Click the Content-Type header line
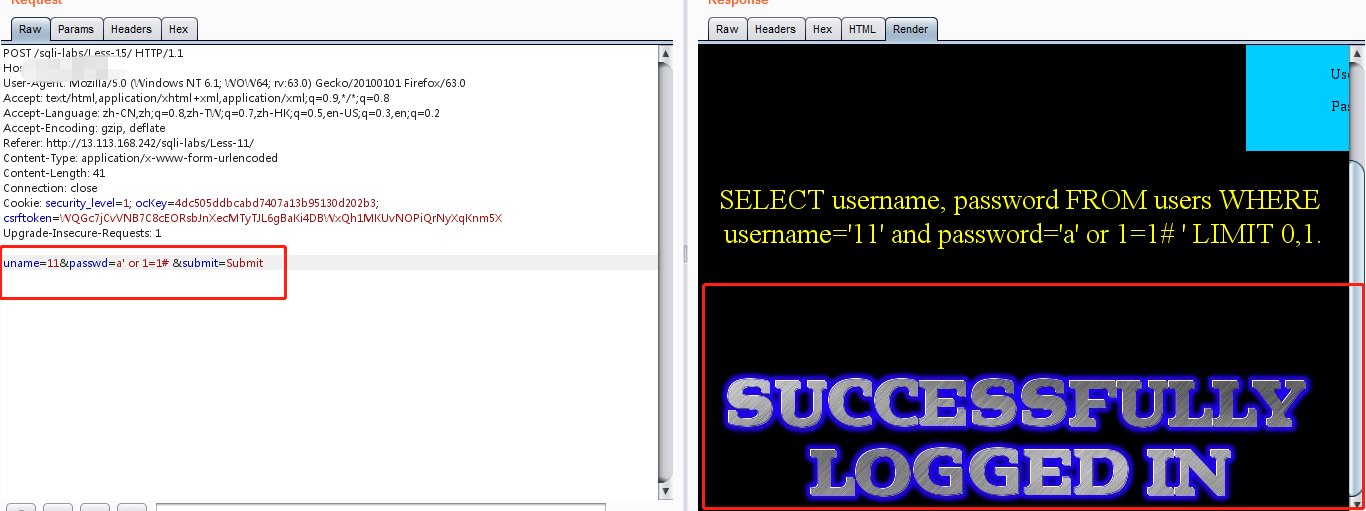The image size is (1366, 511). click(140, 158)
